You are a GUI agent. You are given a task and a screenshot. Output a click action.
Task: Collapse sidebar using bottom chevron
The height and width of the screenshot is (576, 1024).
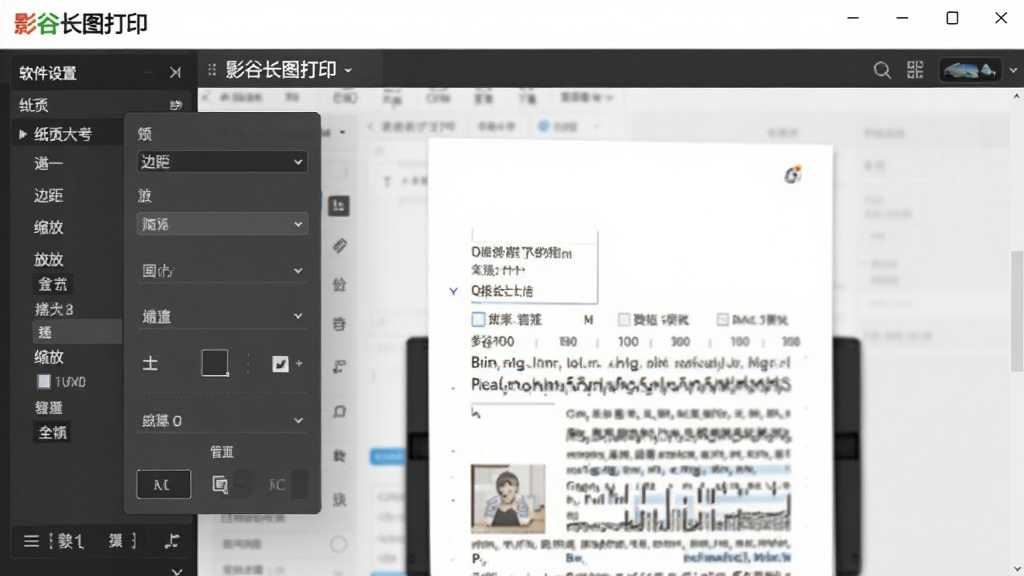(x=176, y=571)
